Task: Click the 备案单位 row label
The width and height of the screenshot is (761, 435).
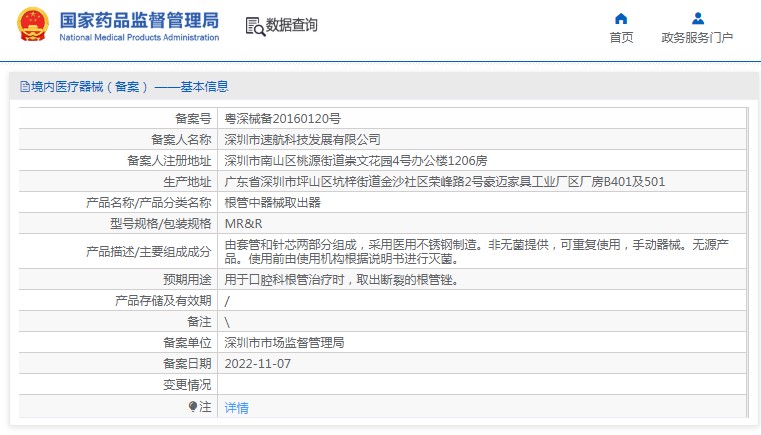Action: point(187,343)
